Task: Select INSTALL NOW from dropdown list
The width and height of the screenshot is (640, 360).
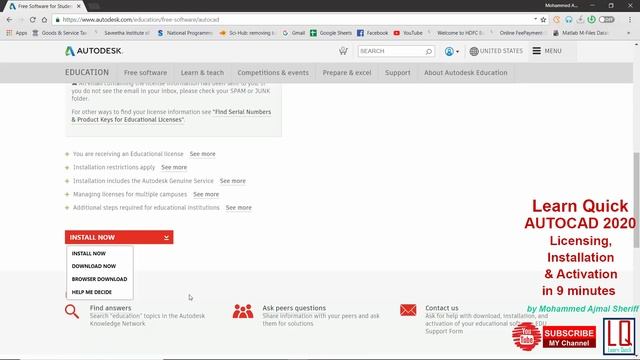Action: tap(89, 253)
